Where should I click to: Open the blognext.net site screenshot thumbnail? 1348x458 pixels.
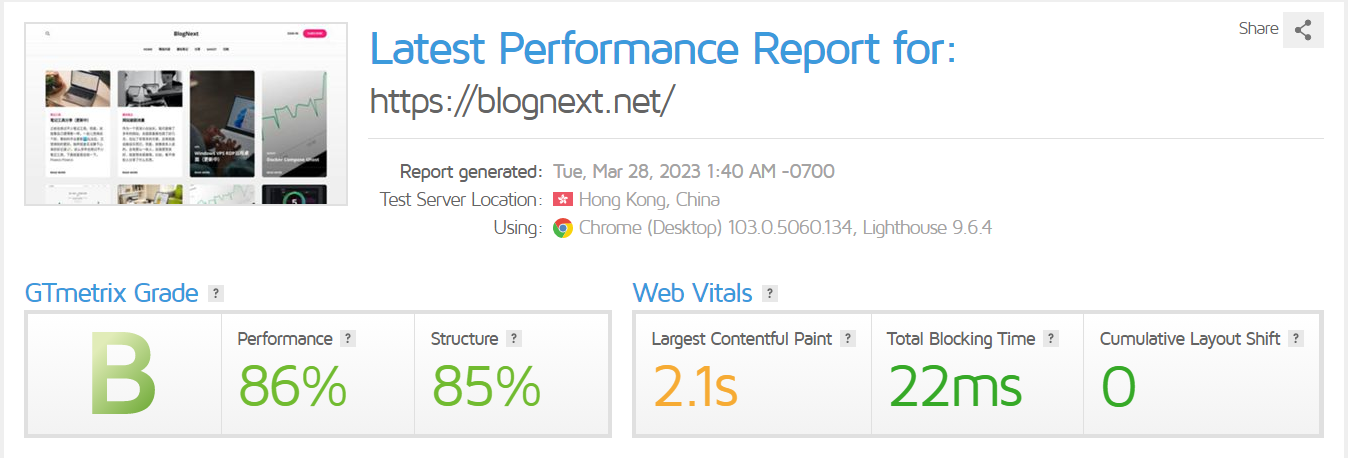click(x=186, y=114)
